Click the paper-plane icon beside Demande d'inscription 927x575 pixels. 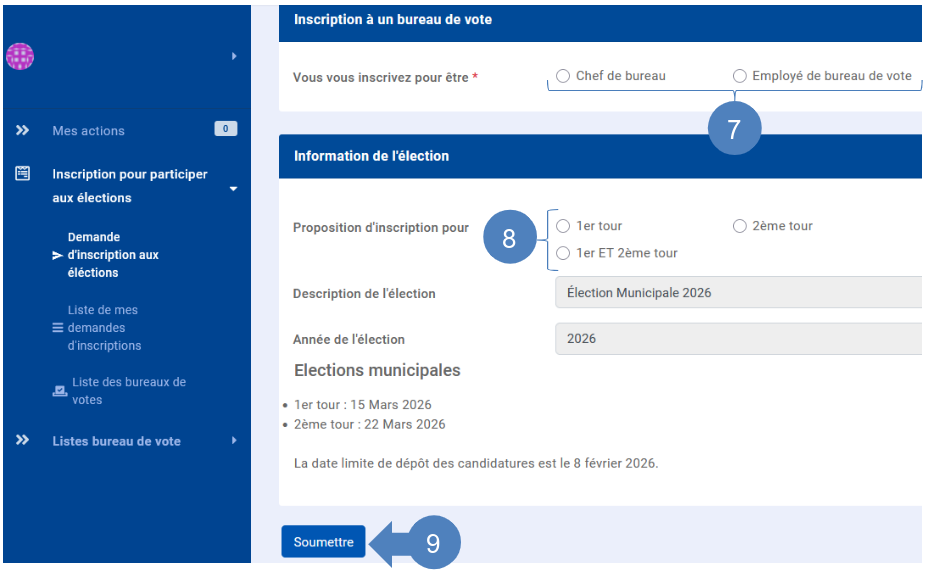(57, 255)
